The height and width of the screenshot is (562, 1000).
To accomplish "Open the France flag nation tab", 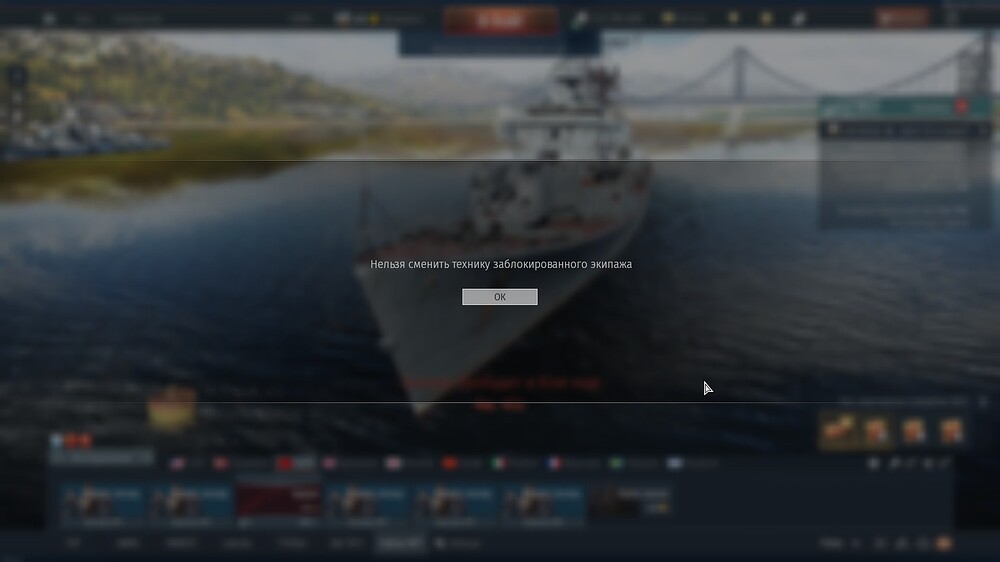I will (555, 463).
